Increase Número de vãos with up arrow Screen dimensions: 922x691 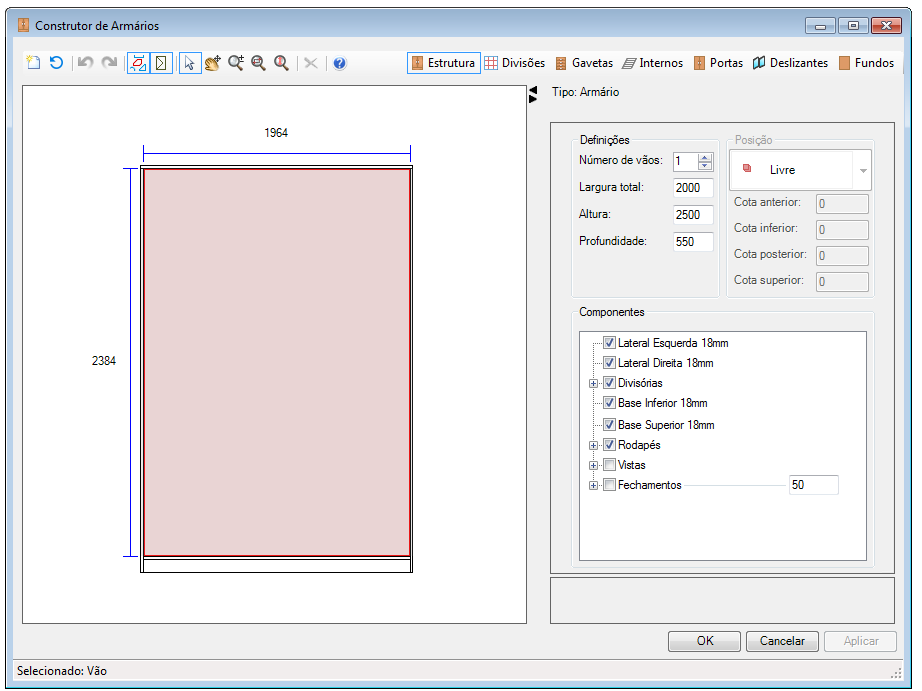pyautogui.click(x=704, y=158)
